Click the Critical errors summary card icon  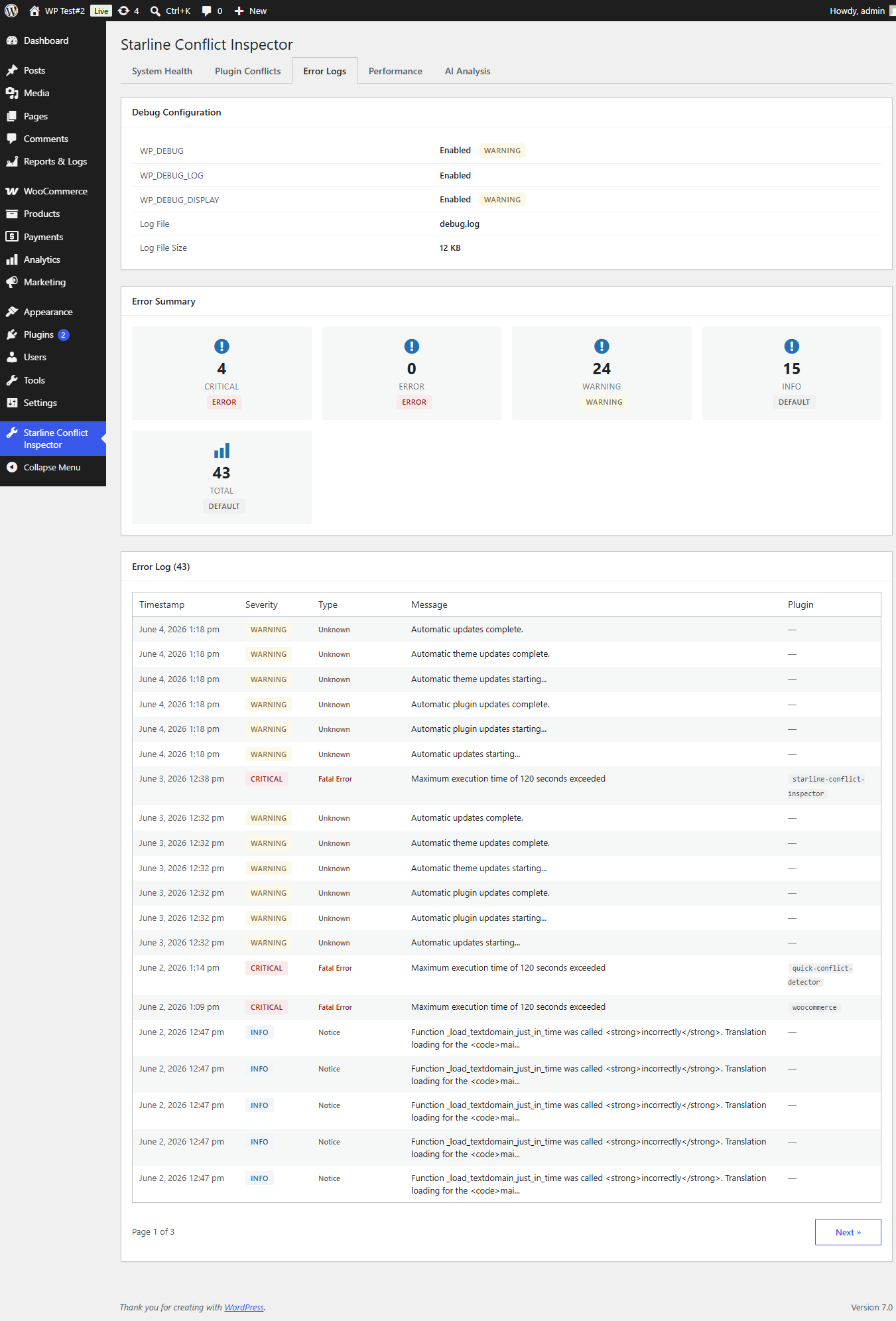(x=222, y=346)
